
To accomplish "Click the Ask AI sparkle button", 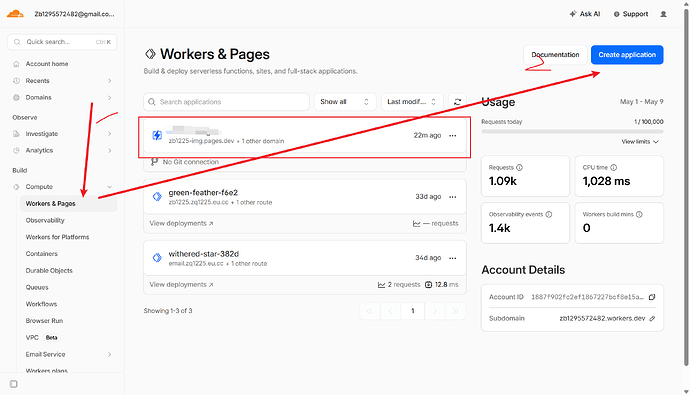I will pos(584,14).
